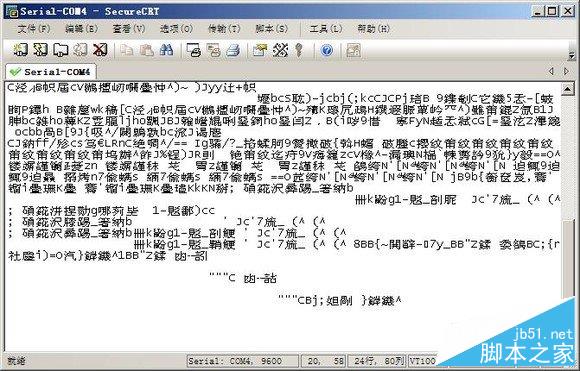580x371 pixels.
Task: Click the VT100 status field
Action: click(422, 361)
